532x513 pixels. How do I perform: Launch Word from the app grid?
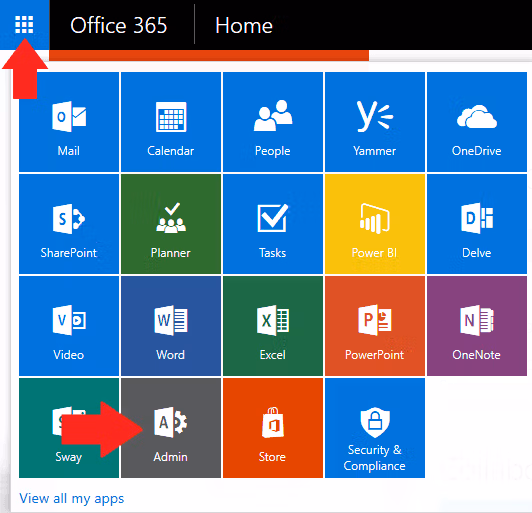point(171,326)
